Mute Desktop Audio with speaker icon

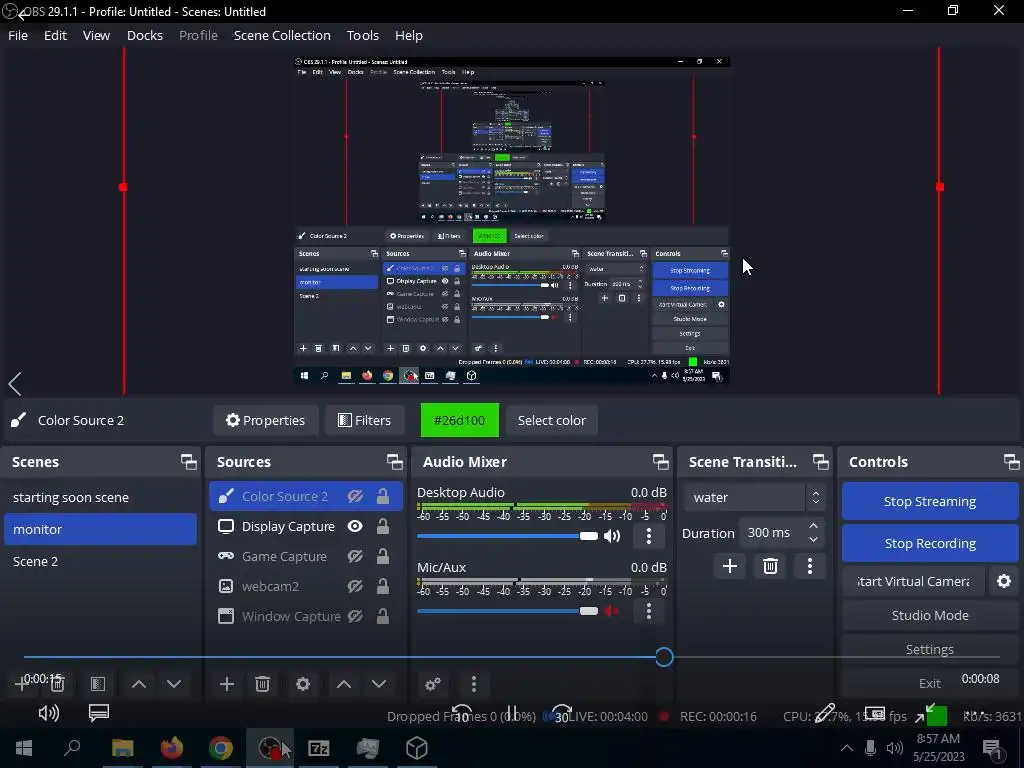[x=612, y=536]
